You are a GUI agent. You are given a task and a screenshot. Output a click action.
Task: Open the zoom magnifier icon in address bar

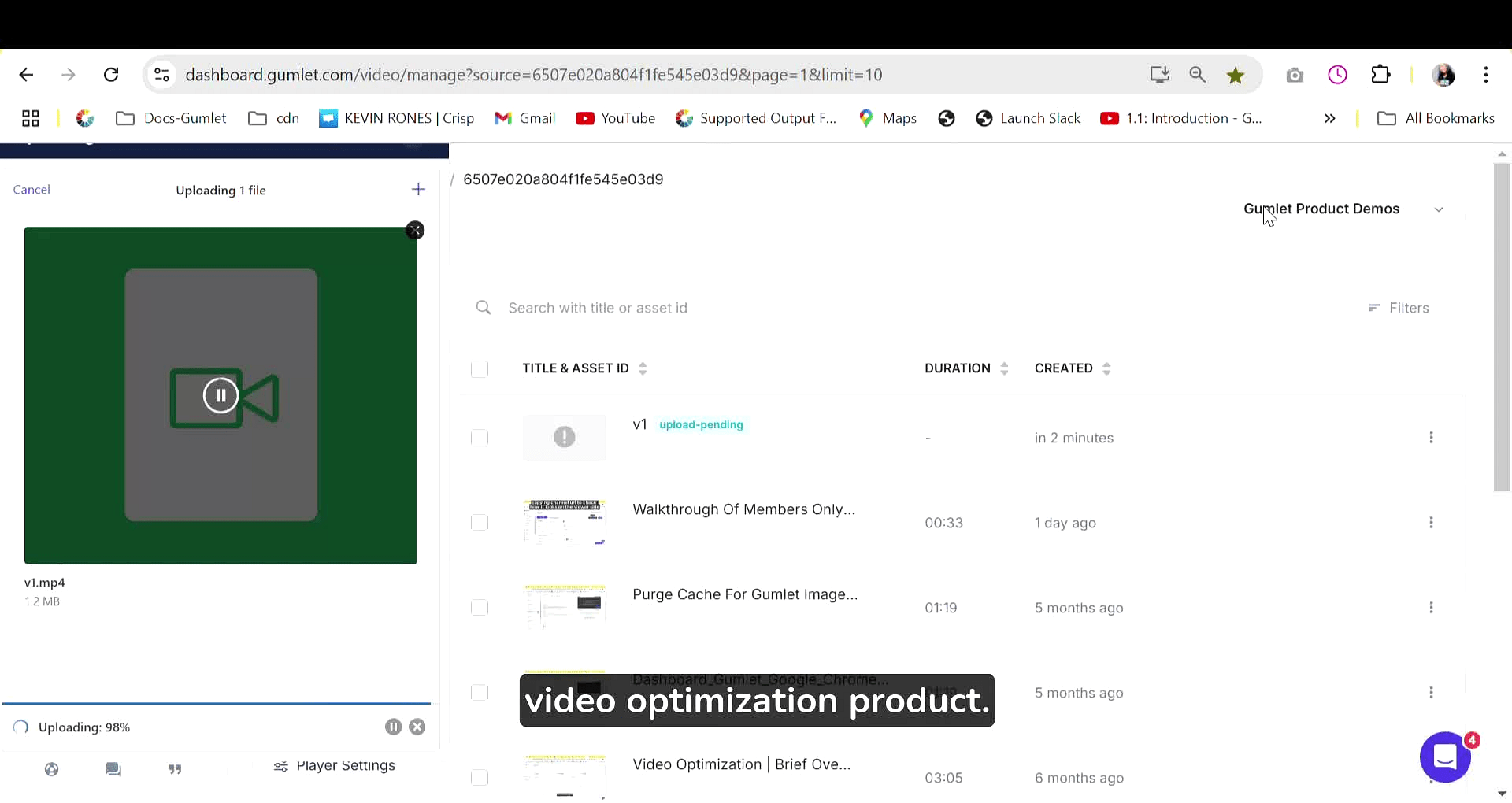pos(1197,75)
